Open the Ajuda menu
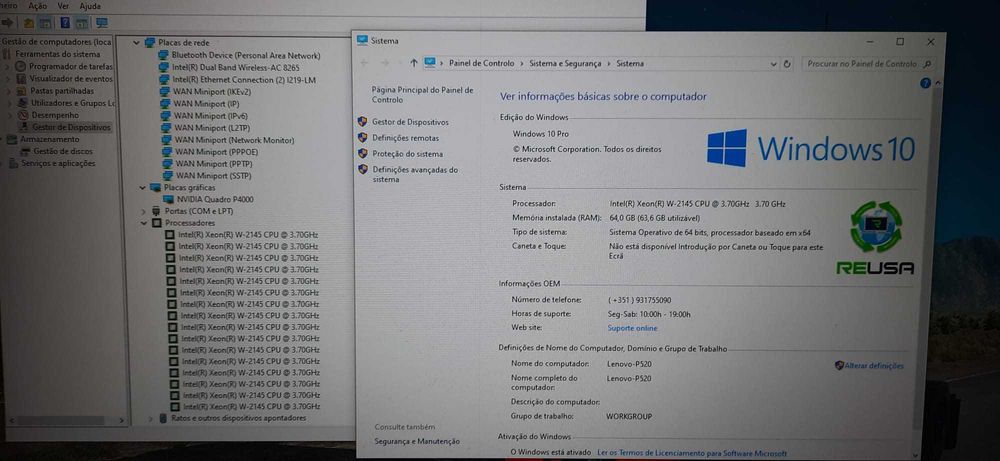Image resolution: width=1000 pixels, height=461 pixels. point(90,5)
